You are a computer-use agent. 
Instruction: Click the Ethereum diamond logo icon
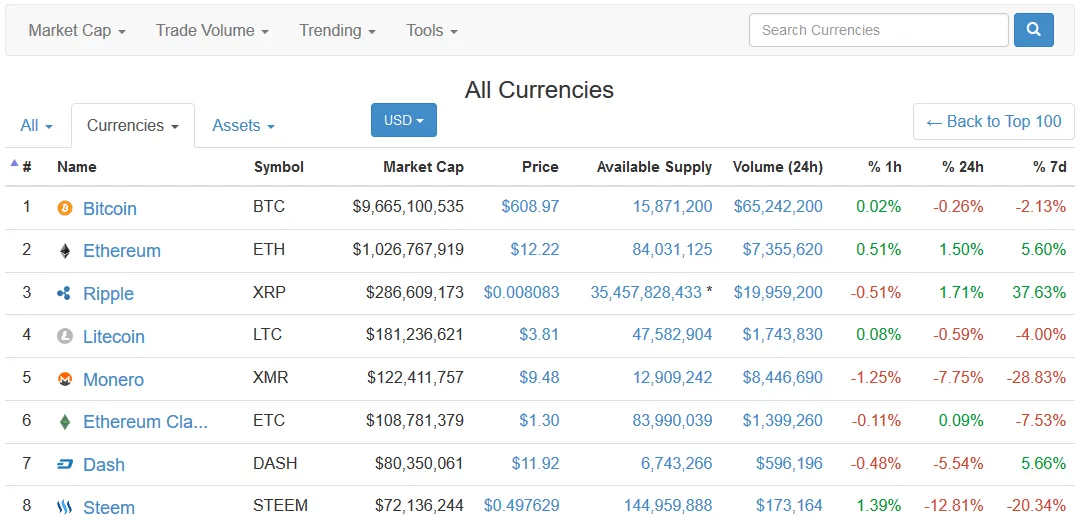click(x=64, y=251)
